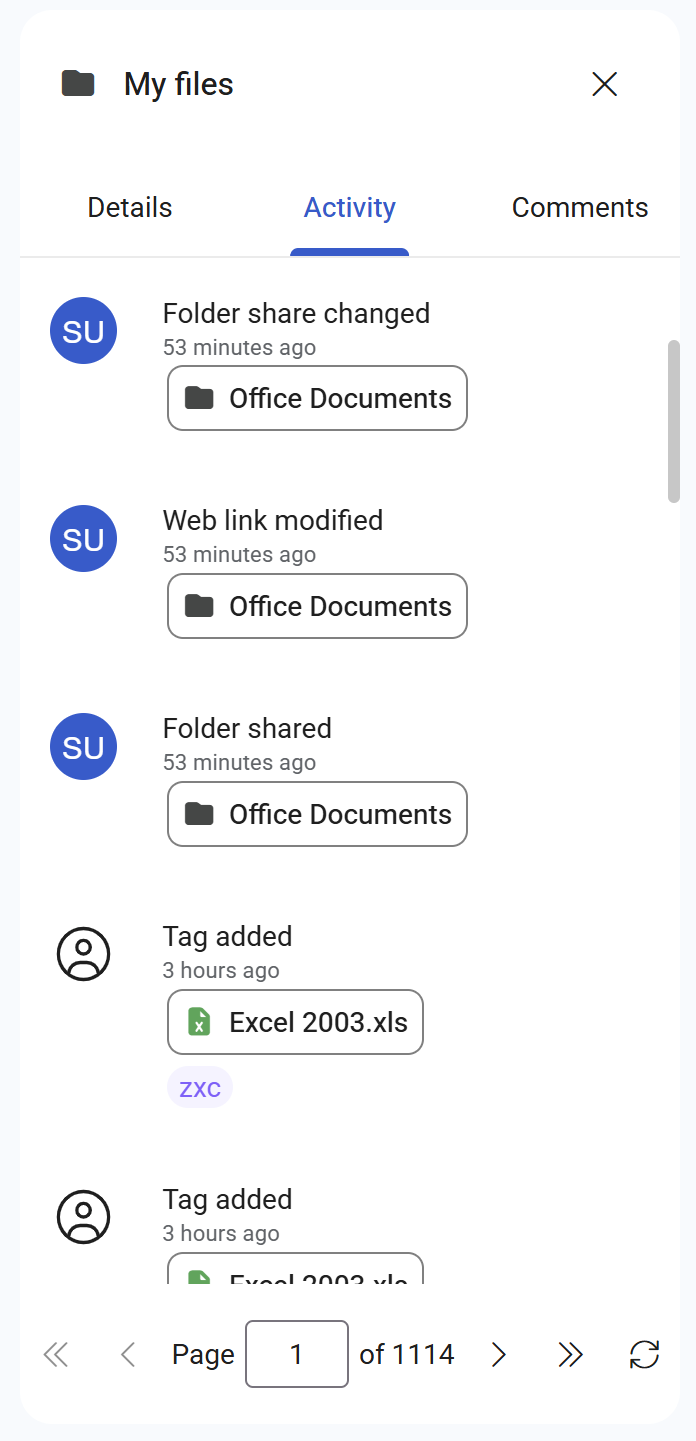Select the Activity tab
Image resolution: width=696 pixels, height=1441 pixels.
350,208
